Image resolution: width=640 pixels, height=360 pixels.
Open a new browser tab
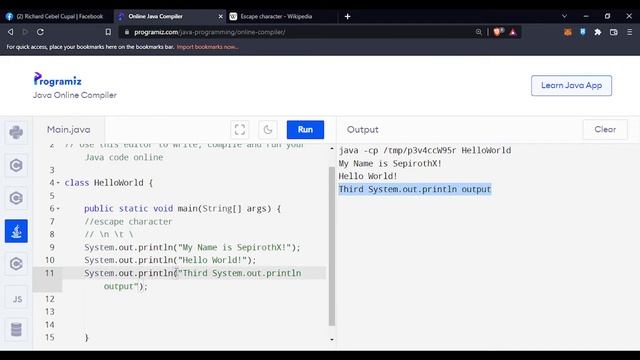(x=347, y=16)
